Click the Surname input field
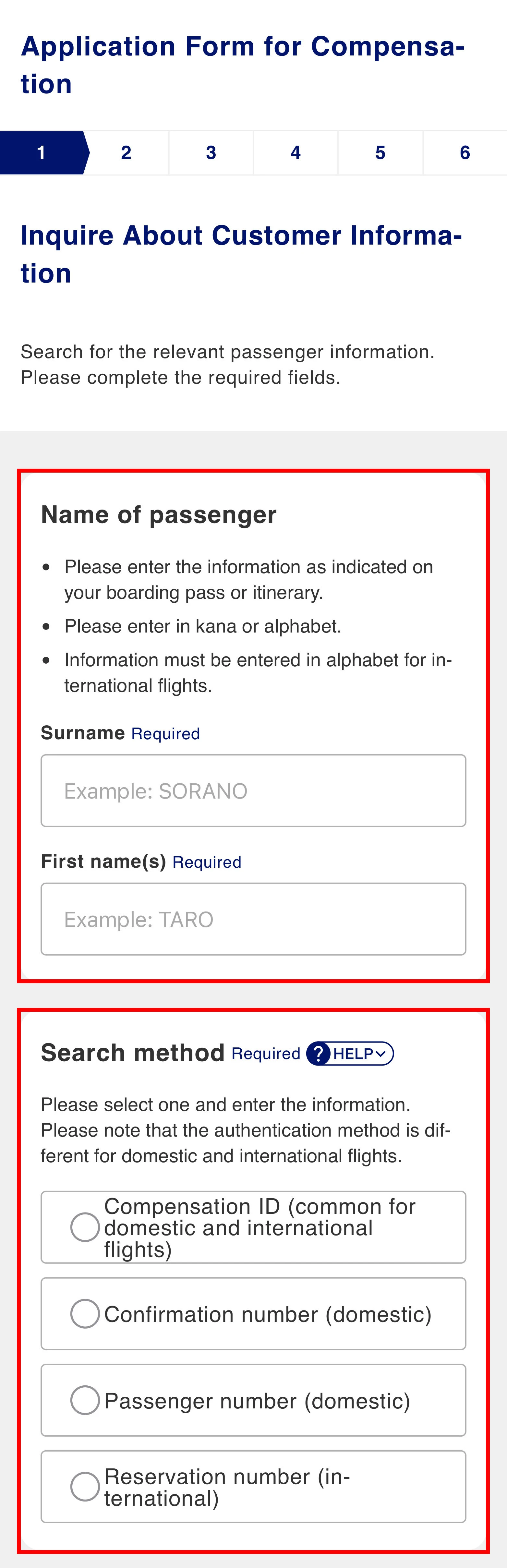The height and width of the screenshot is (1568, 507). point(253,791)
